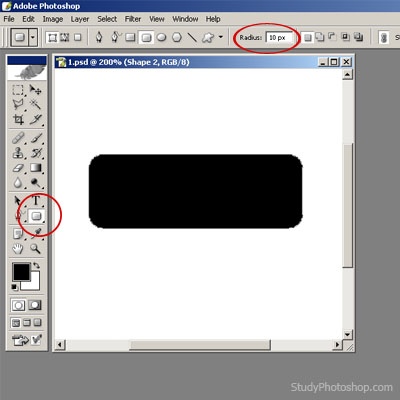The width and height of the screenshot is (400, 400).
Task: Select the Zoom magnifier tool
Action: tap(35, 249)
